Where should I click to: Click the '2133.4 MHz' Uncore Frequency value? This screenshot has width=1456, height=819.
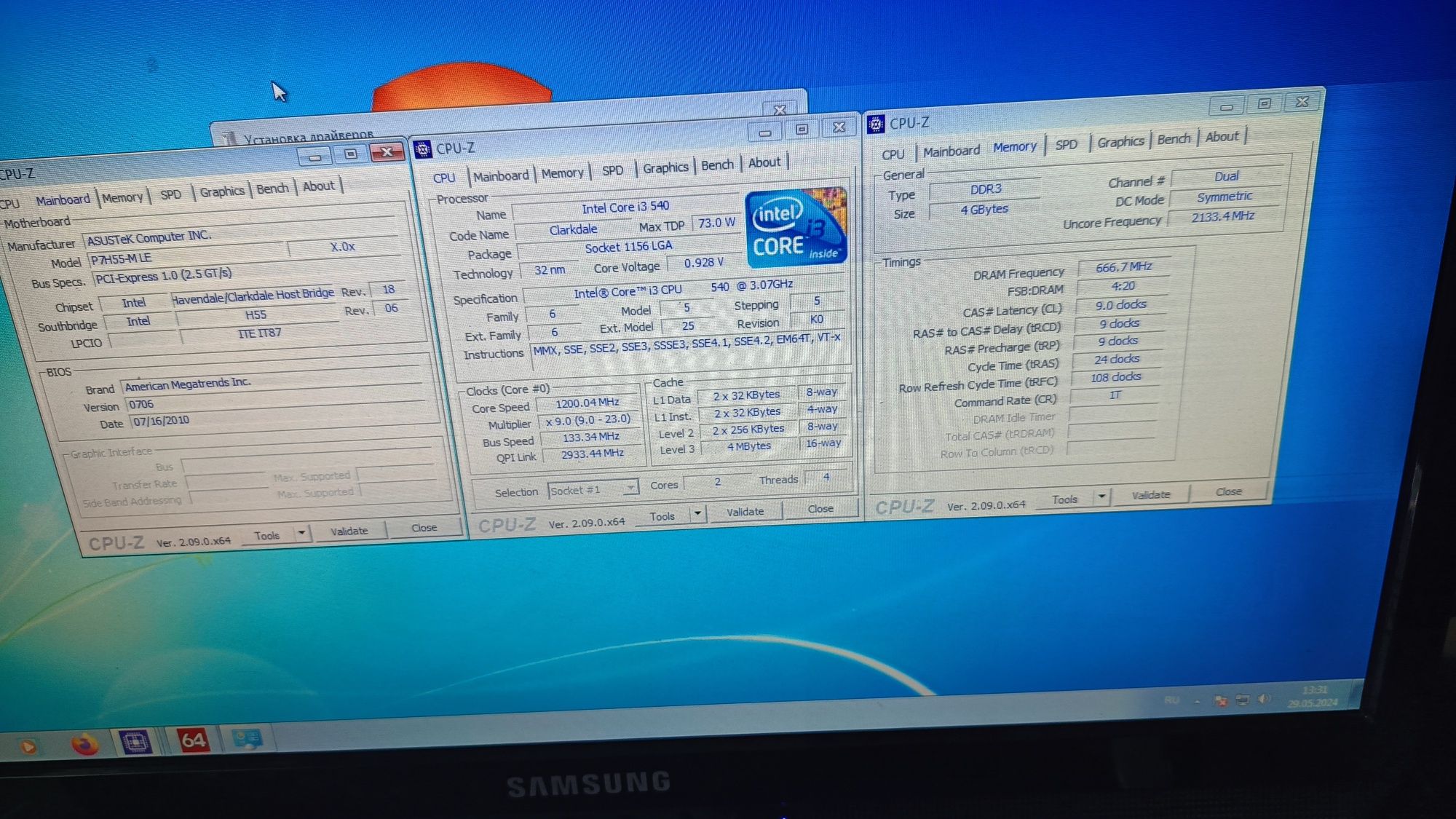tap(1222, 216)
